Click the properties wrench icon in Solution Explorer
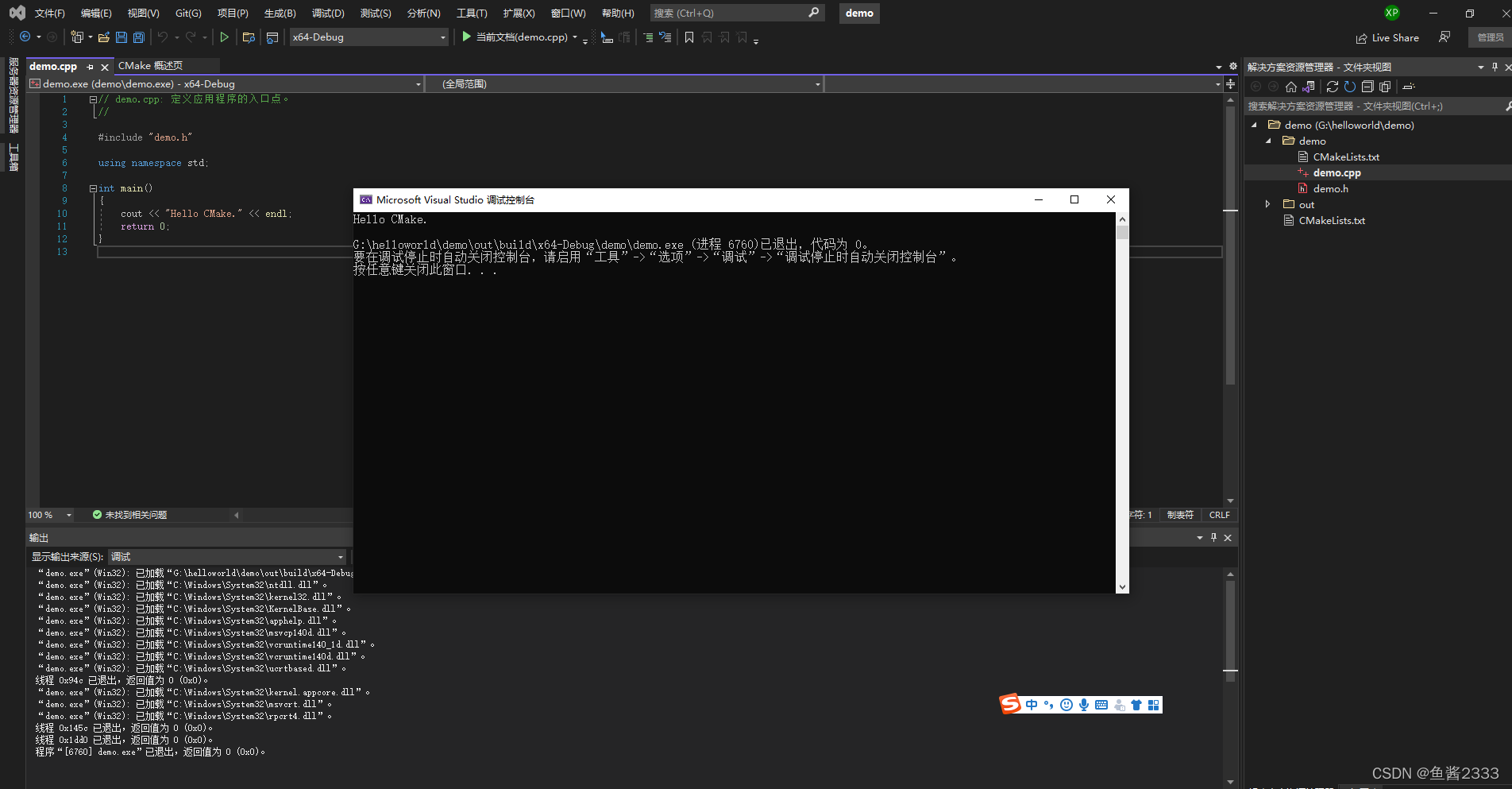 (x=1409, y=87)
